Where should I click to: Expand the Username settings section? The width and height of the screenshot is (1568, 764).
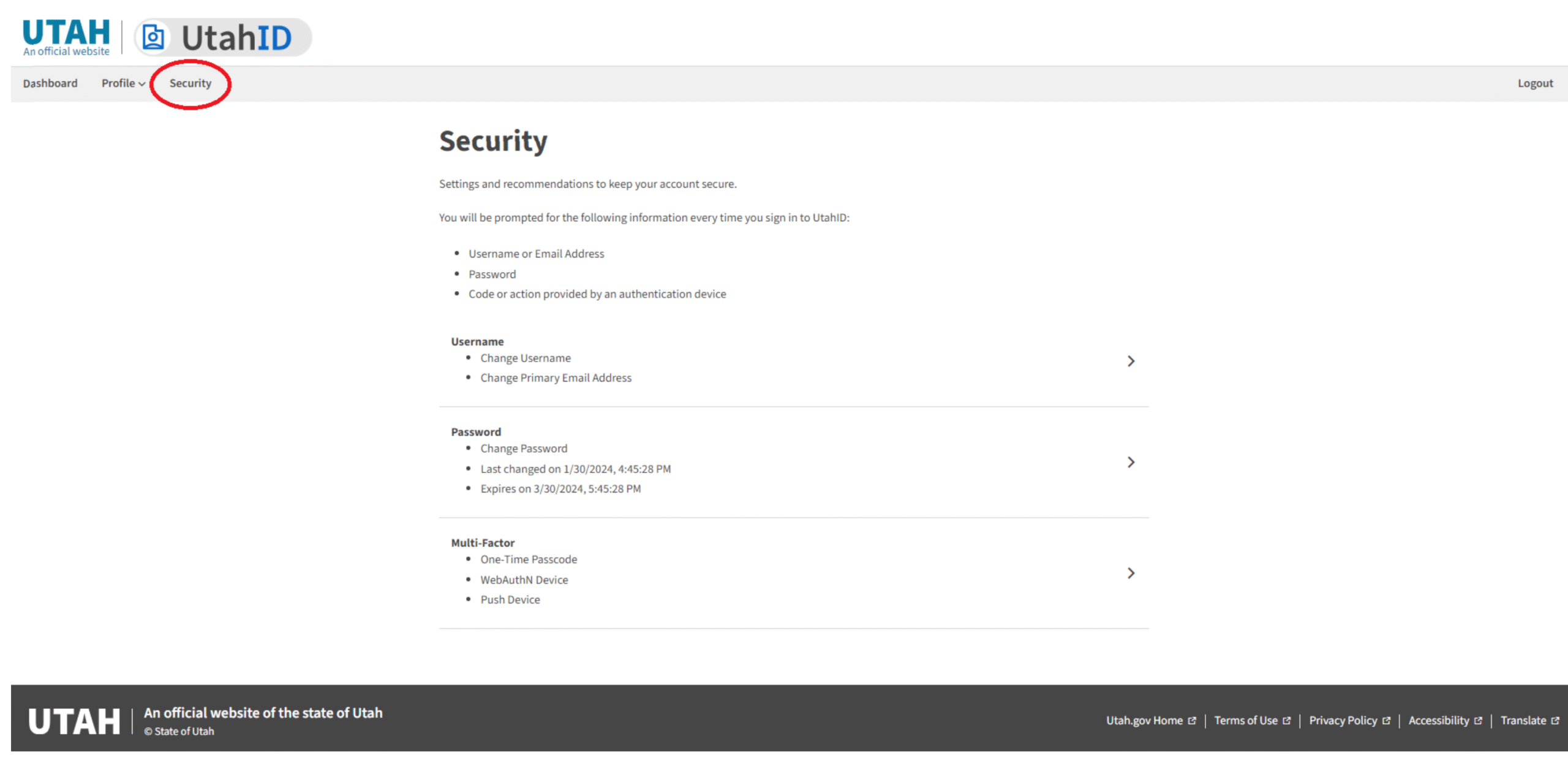1131,361
